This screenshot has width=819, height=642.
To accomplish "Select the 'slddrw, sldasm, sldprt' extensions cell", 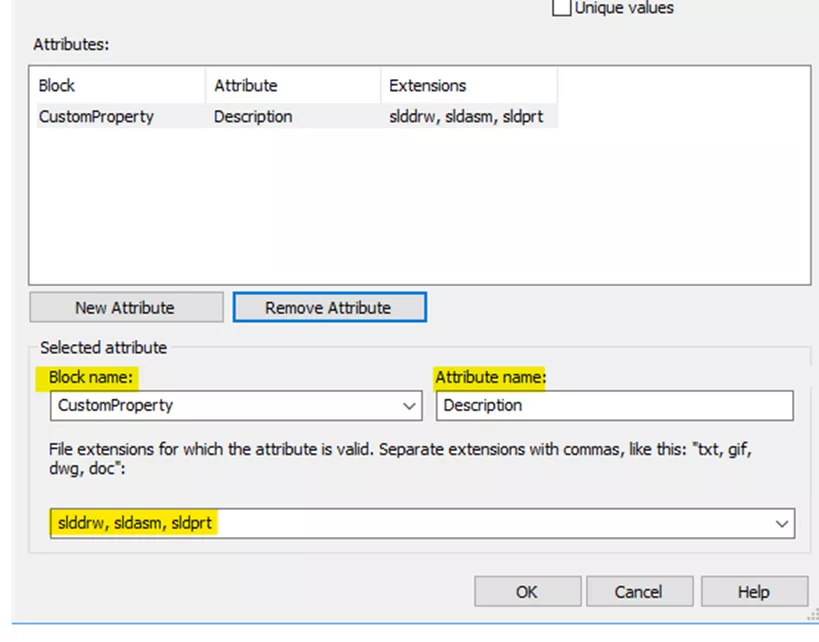I will [x=466, y=116].
